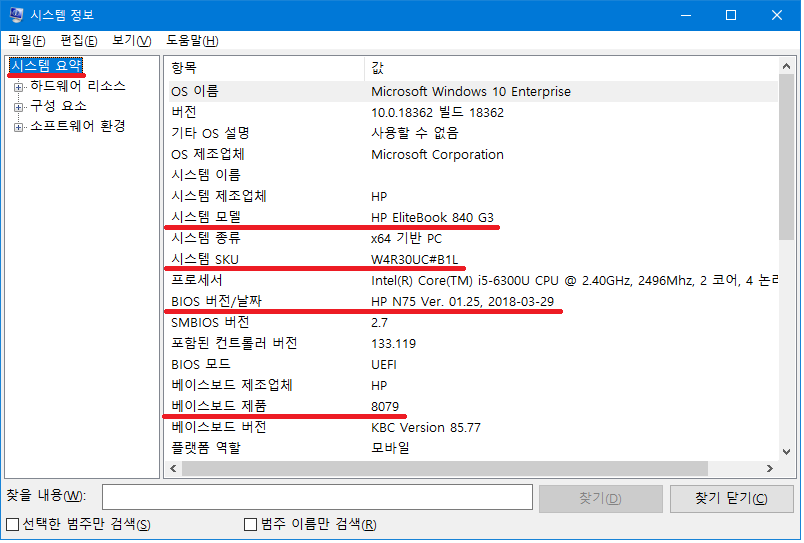The image size is (804, 543).
Task: Click the value x64 기반 PC
Action: point(406,238)
